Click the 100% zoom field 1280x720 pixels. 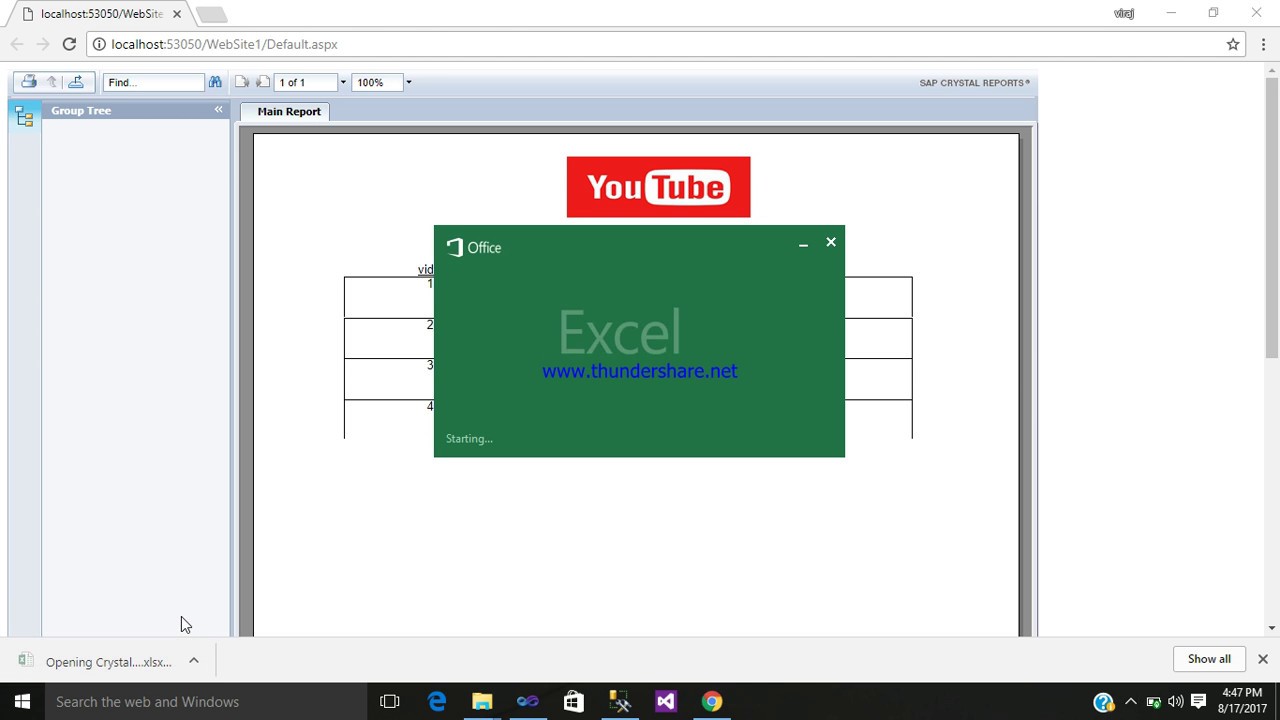(377, 82)
